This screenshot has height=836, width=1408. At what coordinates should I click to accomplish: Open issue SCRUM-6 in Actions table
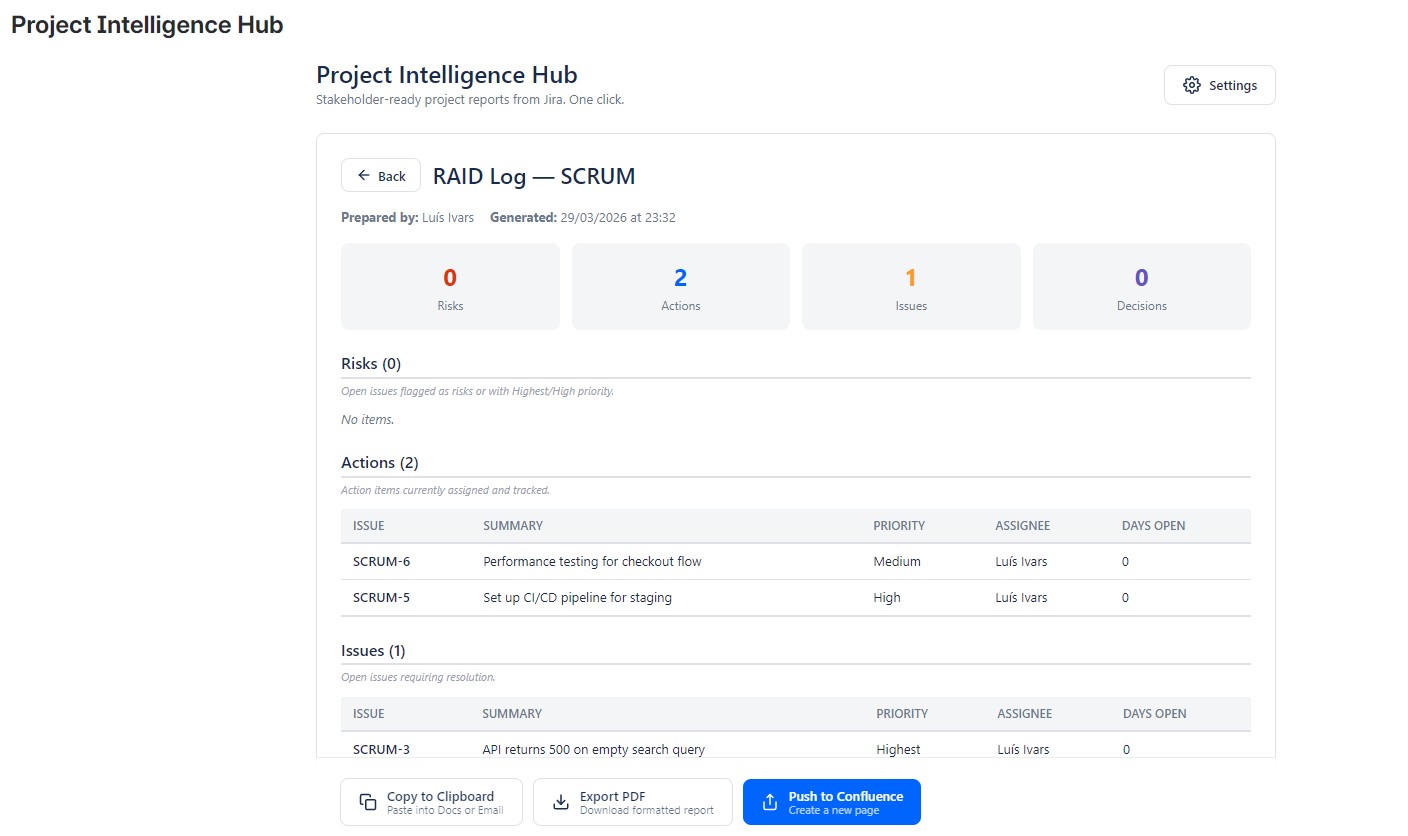(x=381, y=562)
